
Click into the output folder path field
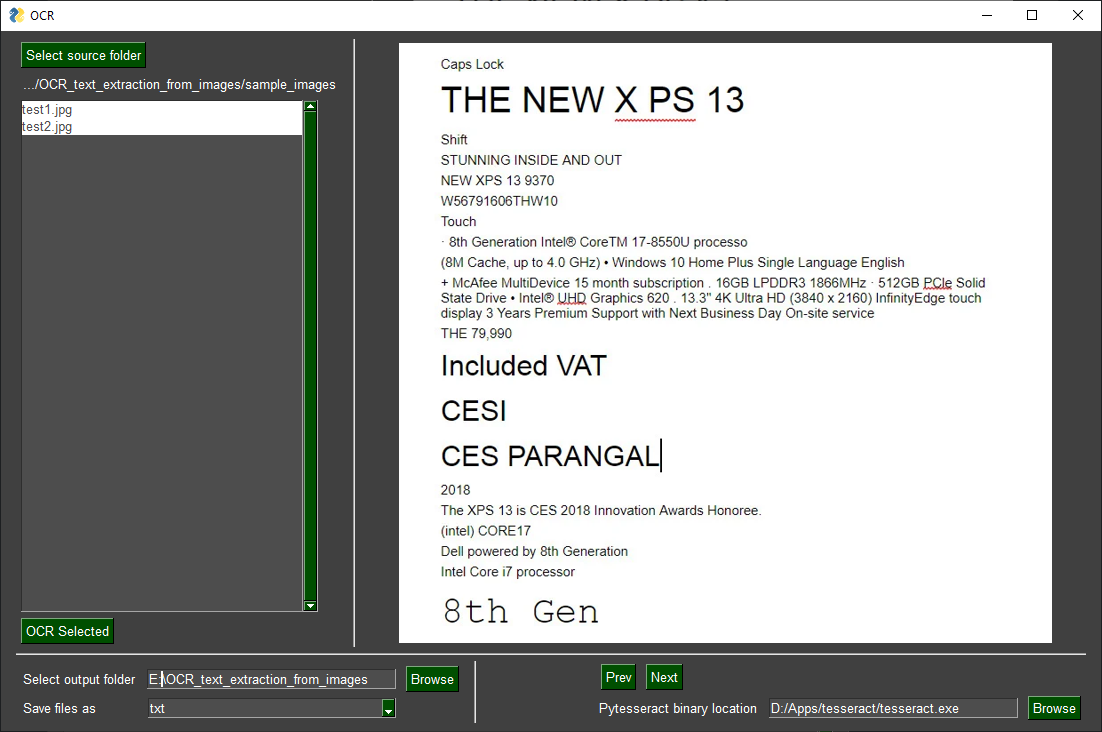(x=271, y=679)
